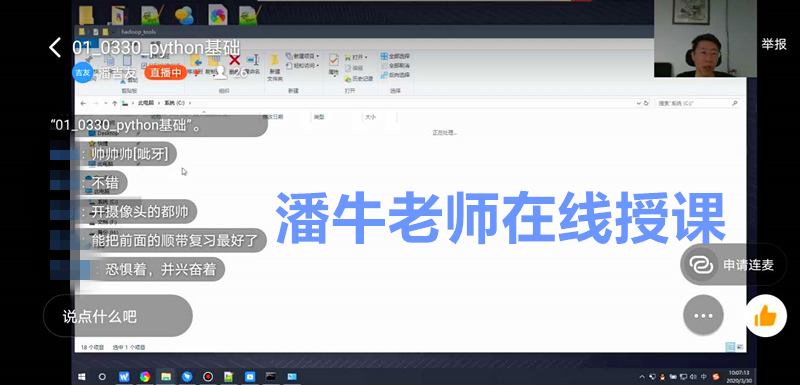800x385 pixels.
Task: Open the 新建项目 dropdown in Explorer ribbon
Action: (303, 56)
